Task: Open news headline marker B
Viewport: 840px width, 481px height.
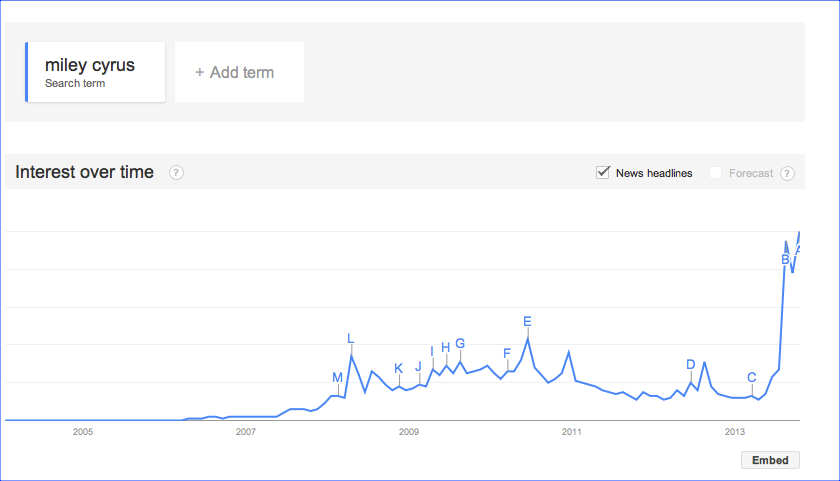Action: click(x=785, y=259)
